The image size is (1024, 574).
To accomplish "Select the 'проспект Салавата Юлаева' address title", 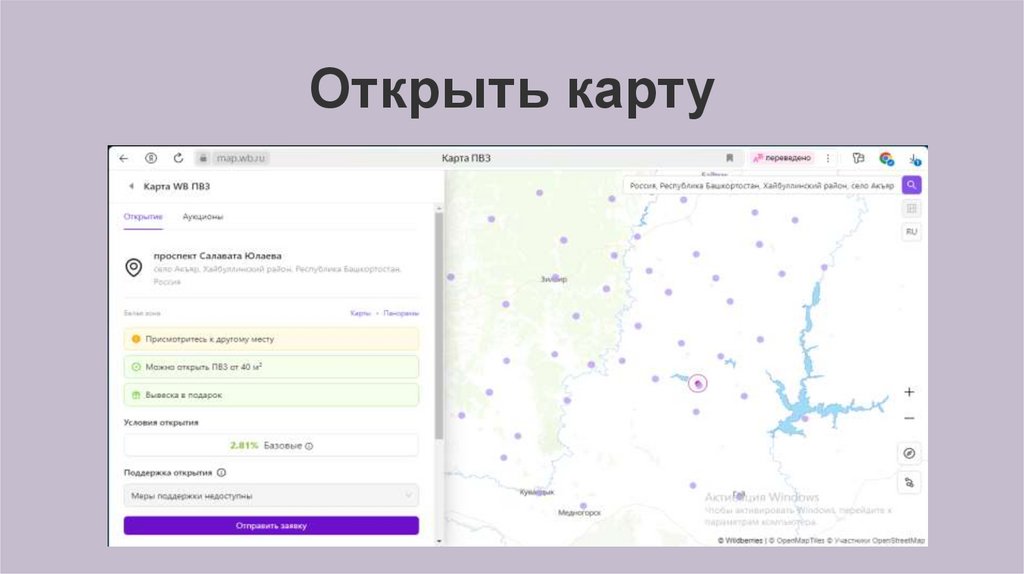I will (x=217, y=255).
